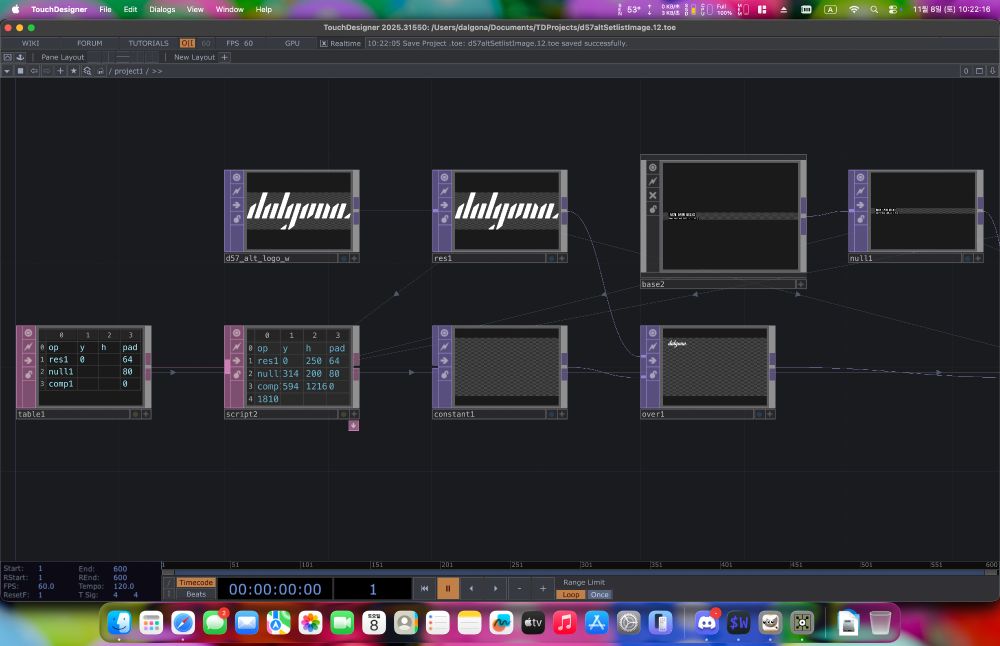Click the X cooking flag on base2
The image size is (1000, 646).
pyautogui.click(x=652, y=195)
